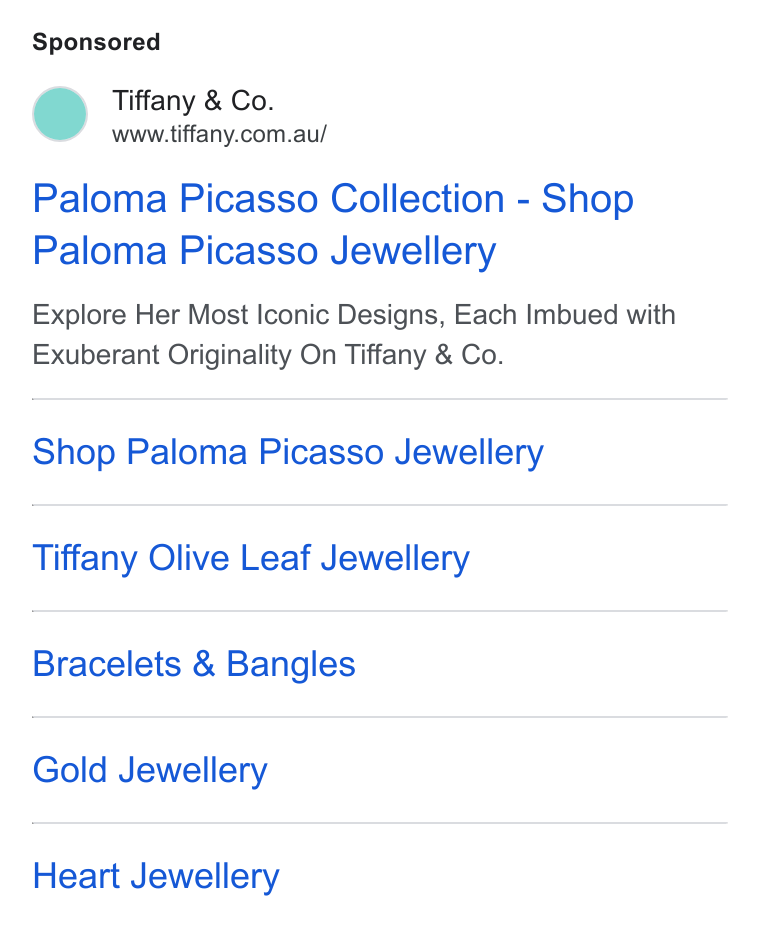Open the Heart Jewellery link
The width and height of the screenshot is (760, 928).
[x=156, y=876]
